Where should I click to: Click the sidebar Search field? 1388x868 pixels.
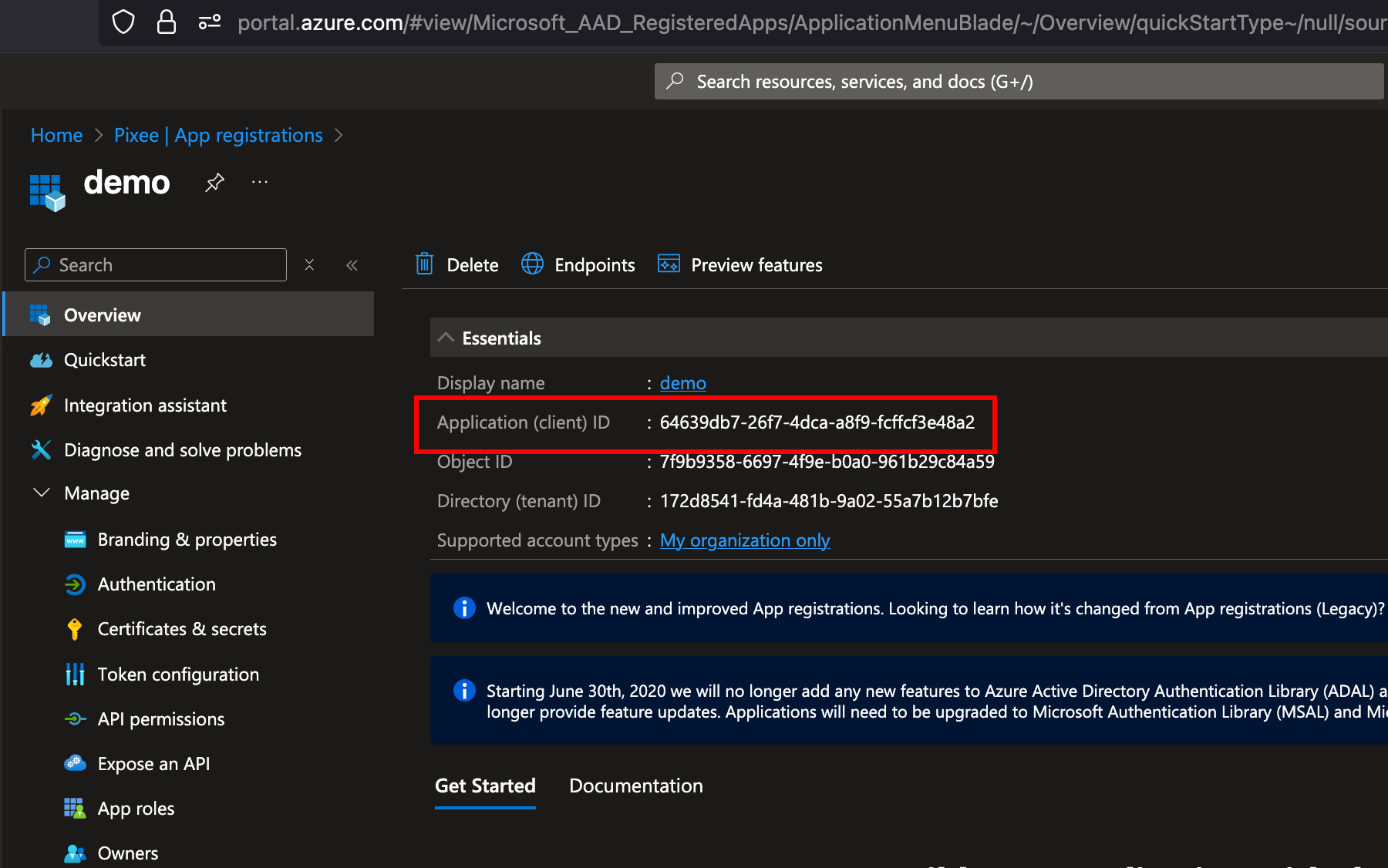tap(154, 264)
